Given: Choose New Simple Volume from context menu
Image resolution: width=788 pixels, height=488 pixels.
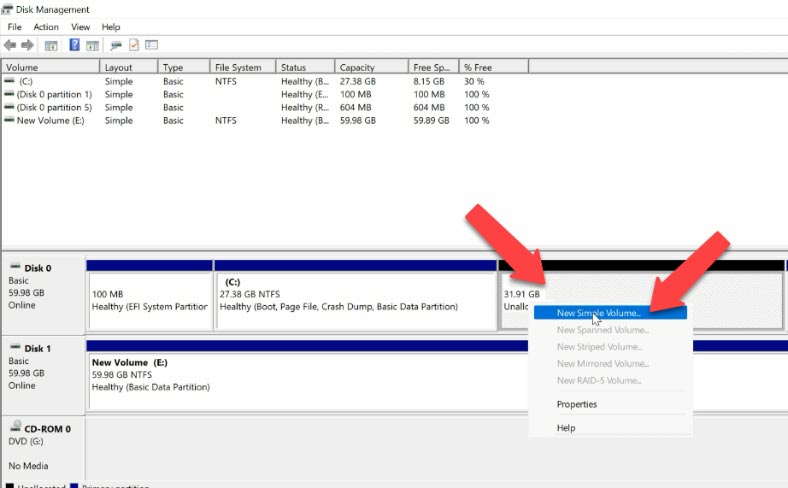Looking at the screenshot, I should (x=610, y=313).
